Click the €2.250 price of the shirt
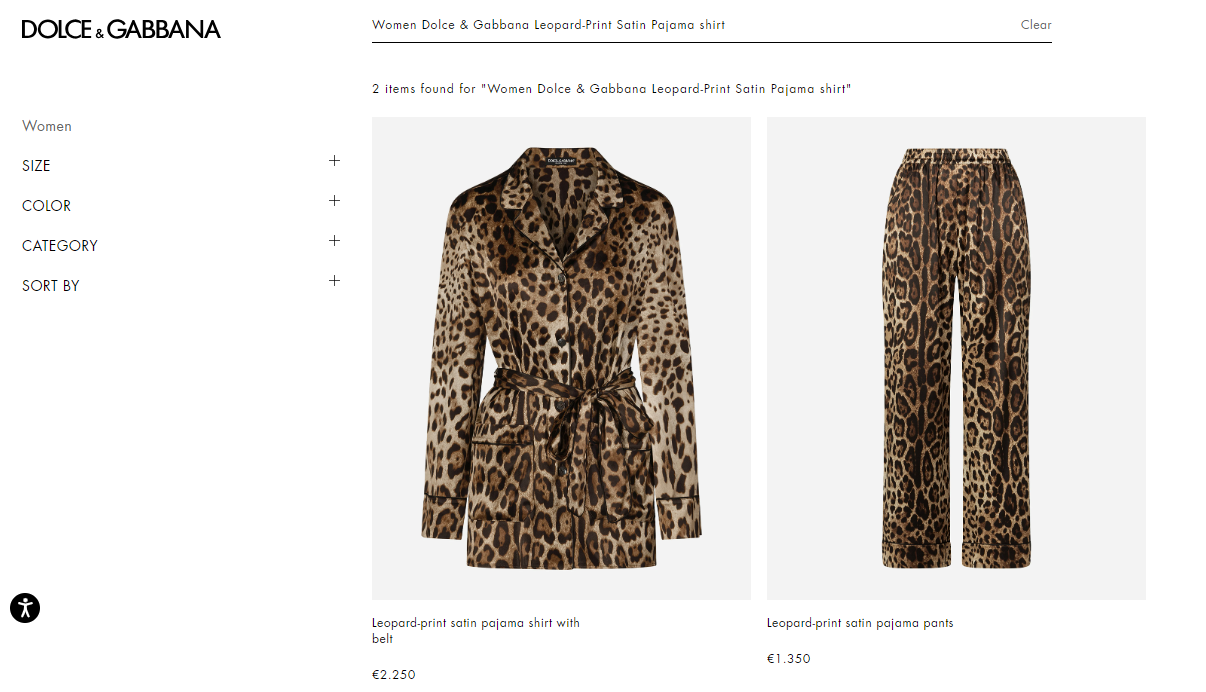This screenshot has width=1206, height=692. pyautogui.click(x=394, y=675)
